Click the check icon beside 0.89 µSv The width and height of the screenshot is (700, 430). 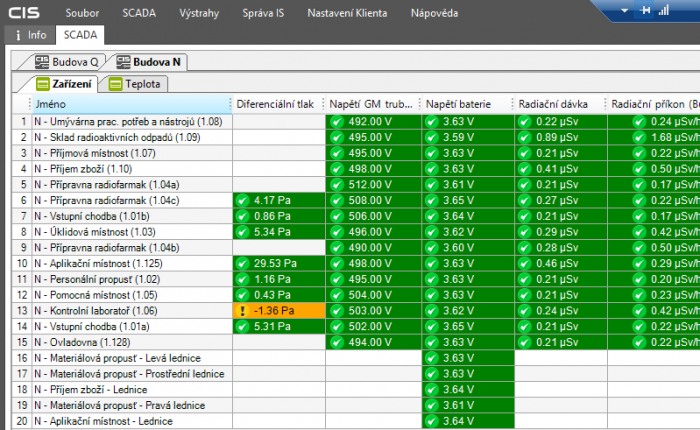point(526,137)
